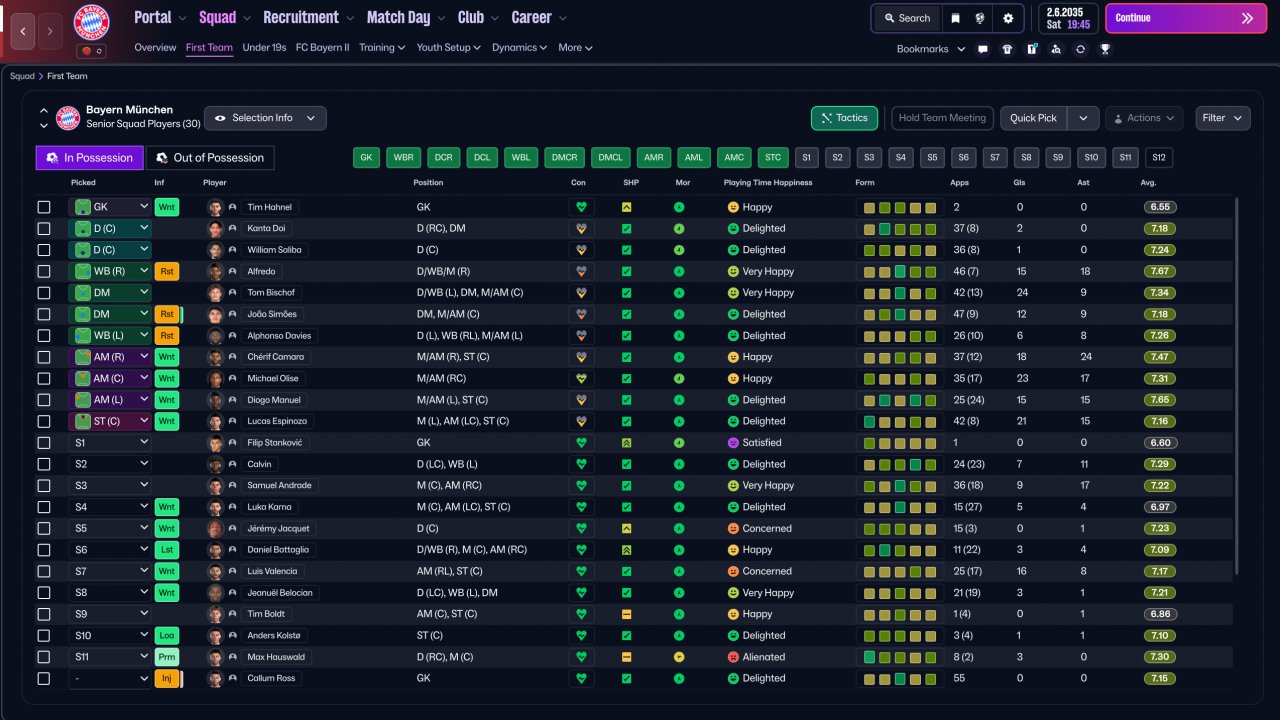Click the sharpness icon for Tim Boldt
The width and height of the screenshot is (1280, 720).
(x=626, y=614)
